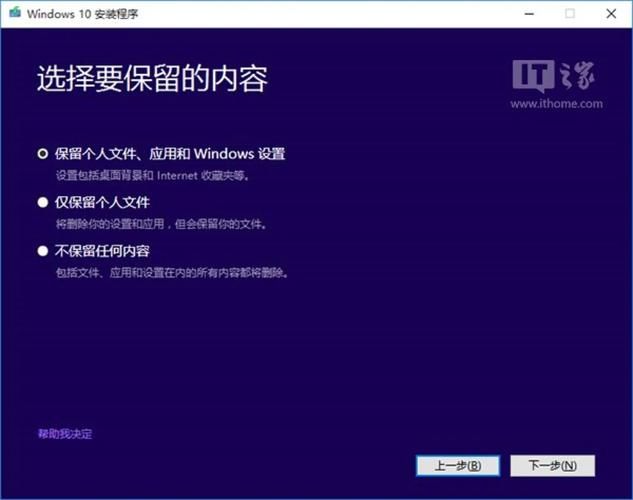Go back with 上一步(B) button

458,466
